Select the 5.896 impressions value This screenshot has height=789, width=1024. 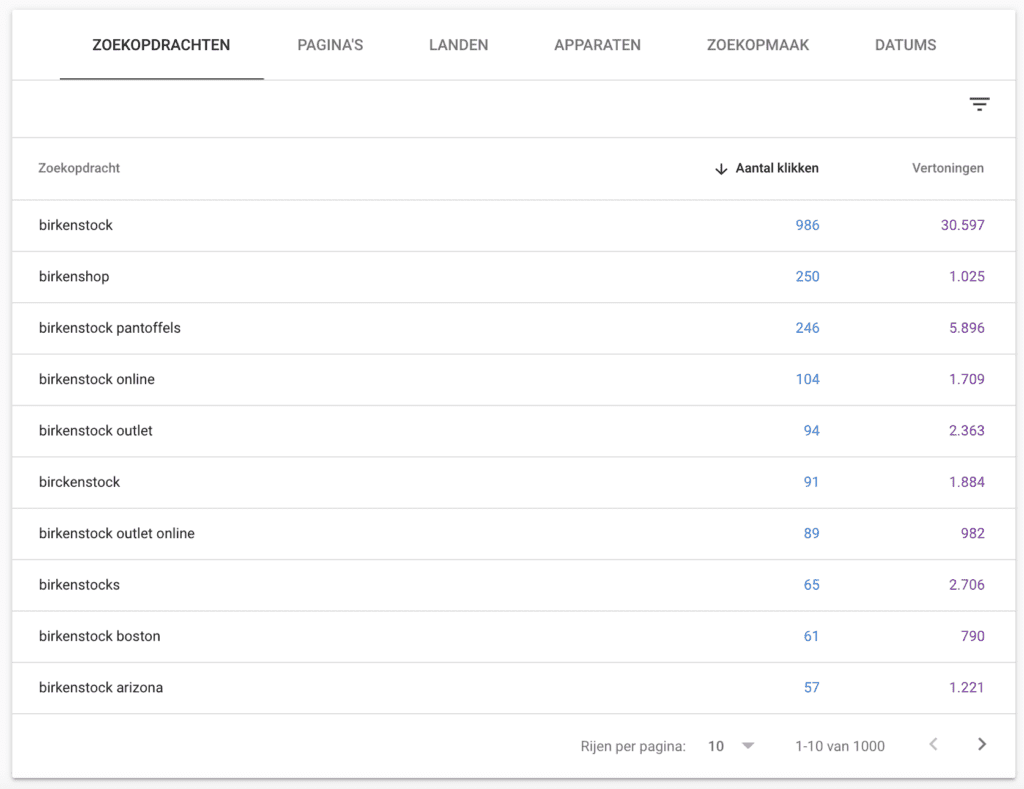[967, 328]
